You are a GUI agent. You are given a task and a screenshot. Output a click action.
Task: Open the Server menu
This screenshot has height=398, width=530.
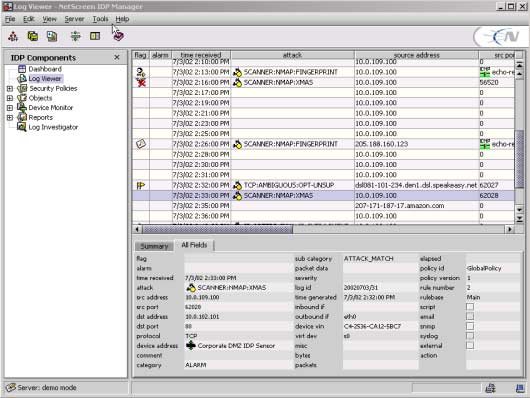[74, 19]
